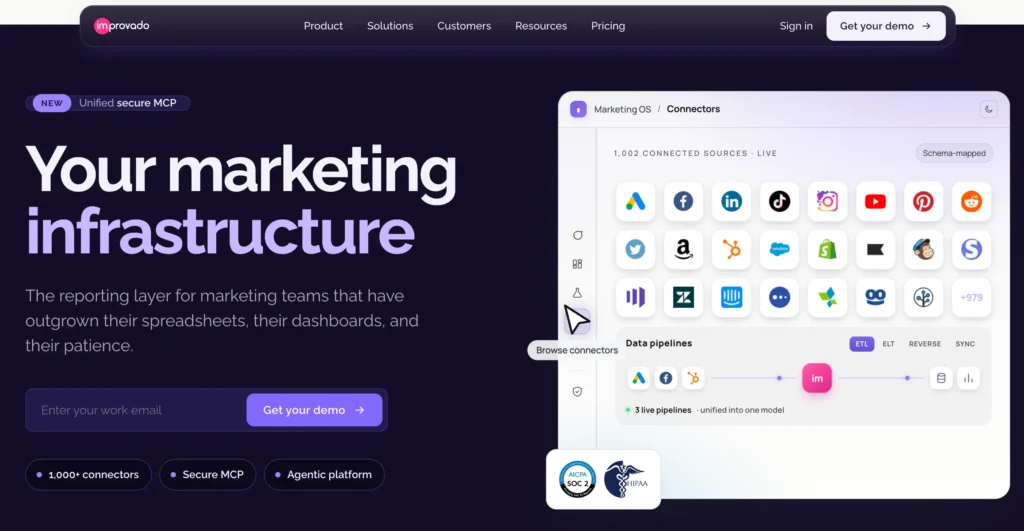Choose the TikTok connector tile
This screenshot has height=531, width=1024.
[x=779, y=201]
